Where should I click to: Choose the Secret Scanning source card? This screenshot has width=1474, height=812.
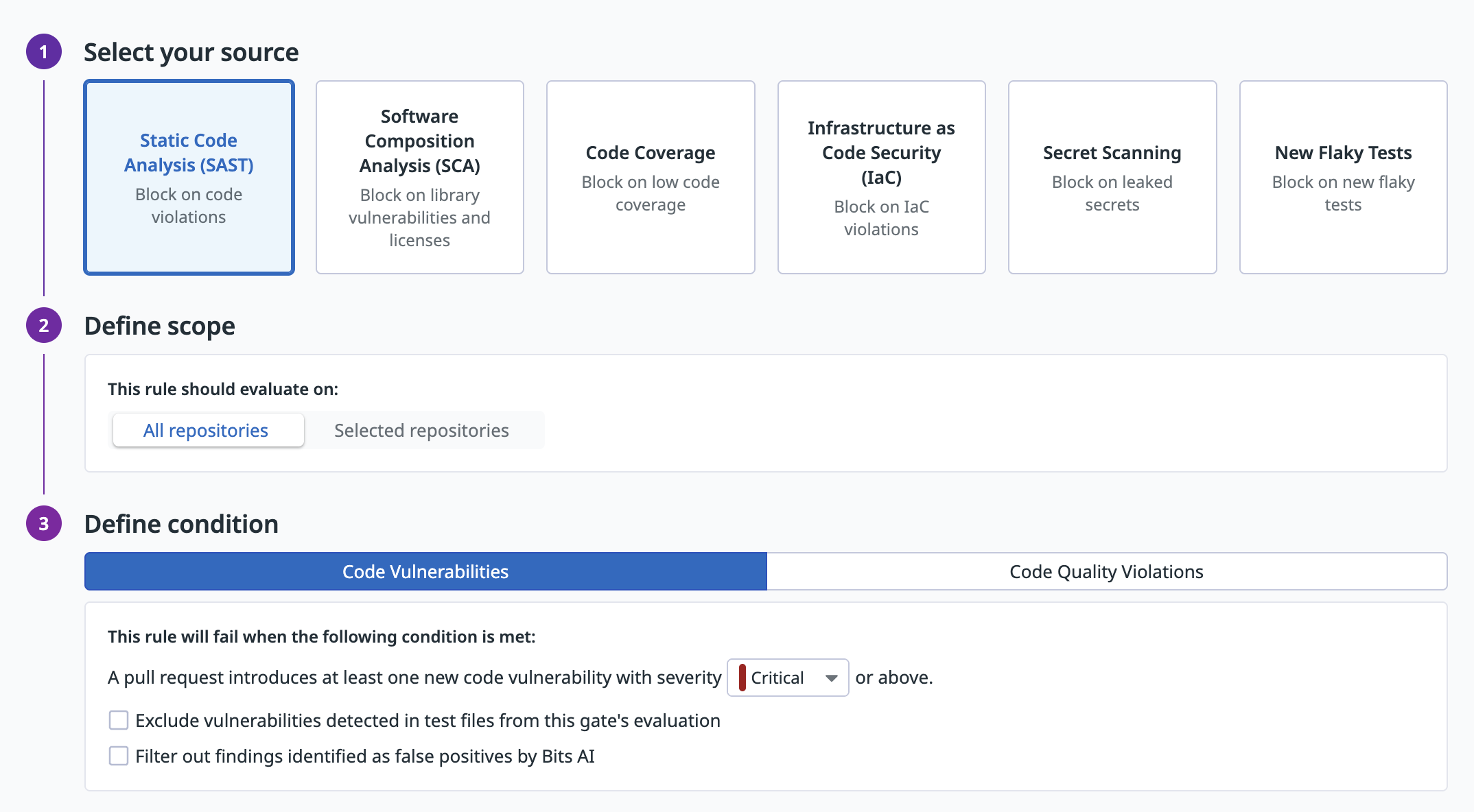[x=1112, y=178]
